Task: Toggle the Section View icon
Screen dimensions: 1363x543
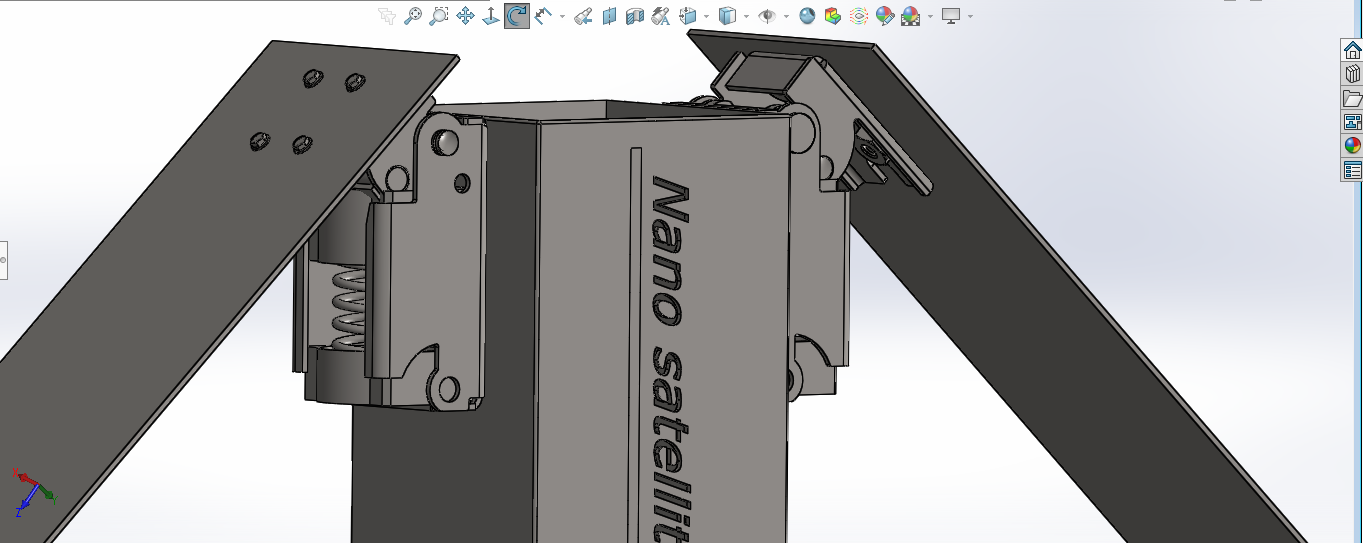Action: 609,16
